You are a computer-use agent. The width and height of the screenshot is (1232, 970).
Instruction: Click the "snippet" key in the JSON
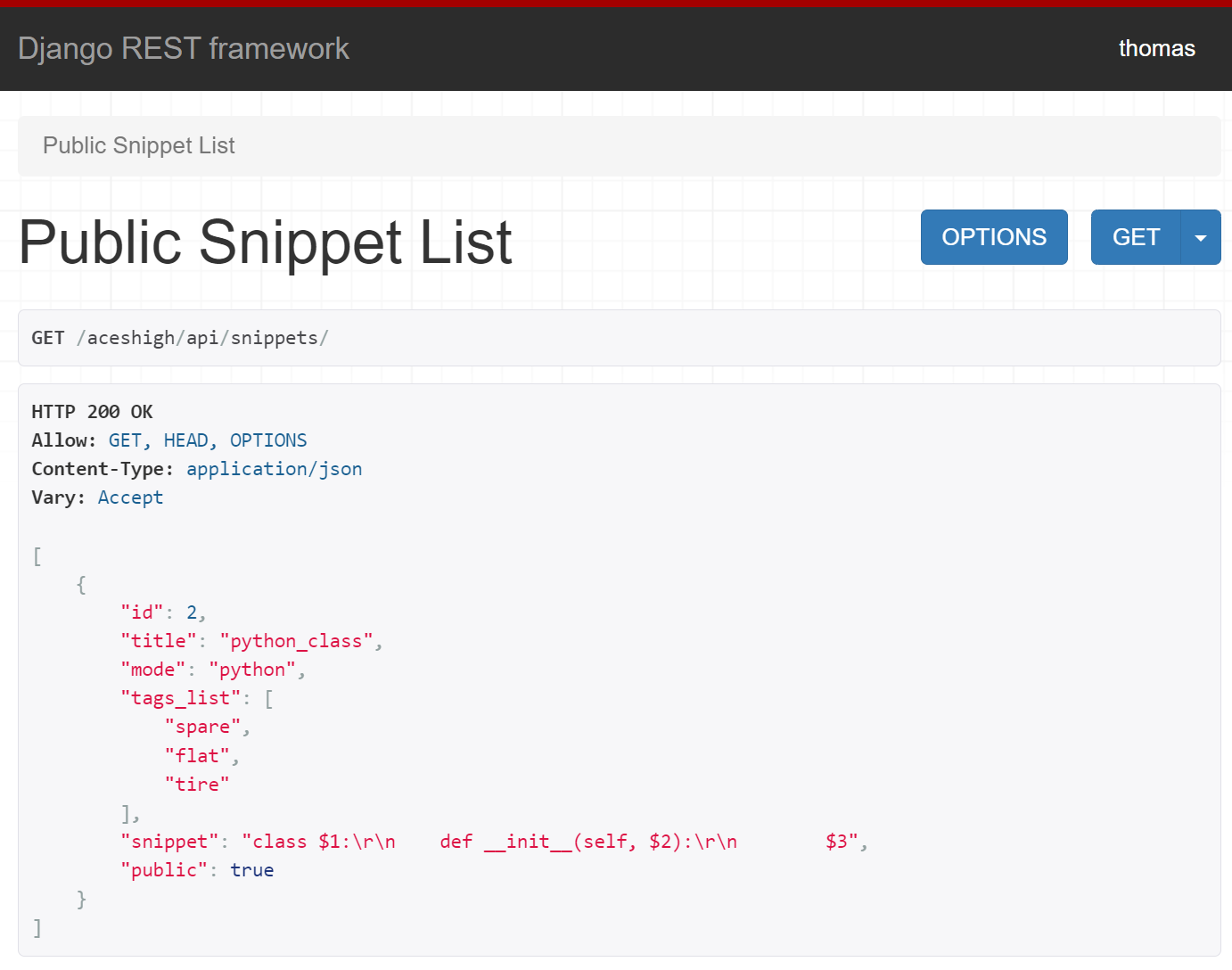pos(169,842)
